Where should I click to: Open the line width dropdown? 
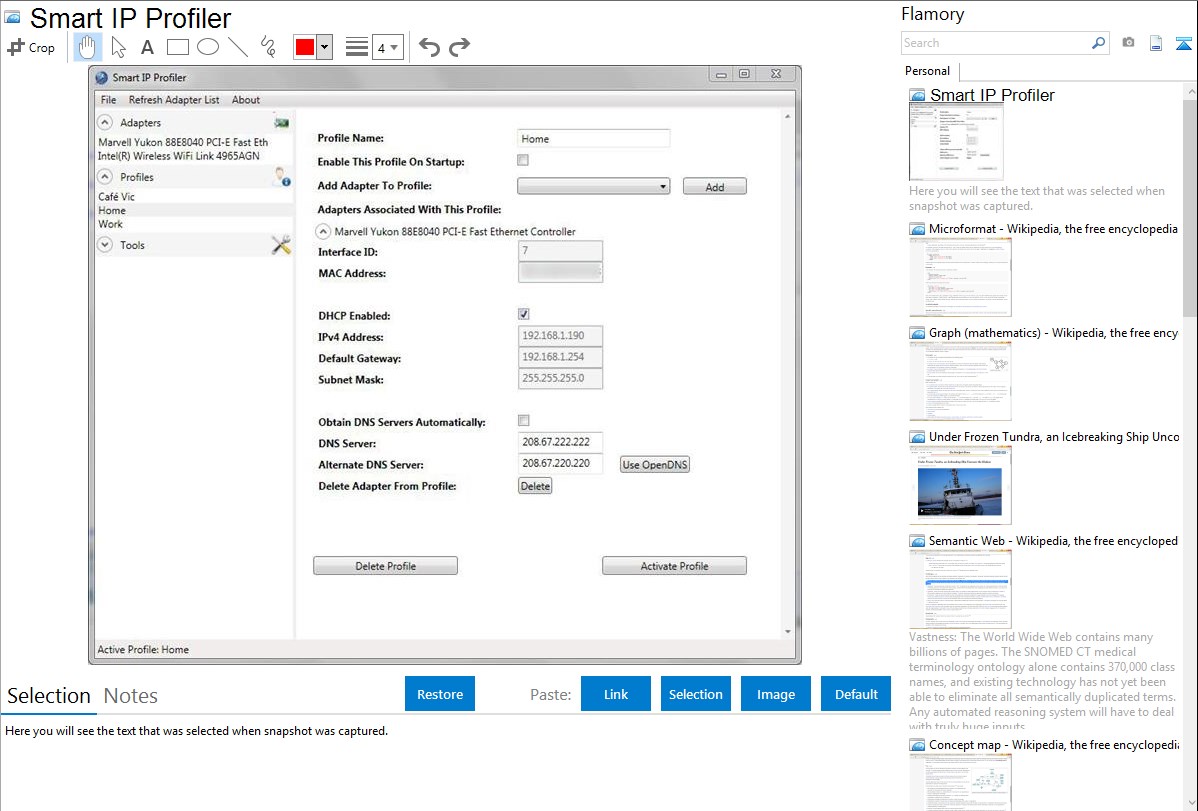click(387, 47)
